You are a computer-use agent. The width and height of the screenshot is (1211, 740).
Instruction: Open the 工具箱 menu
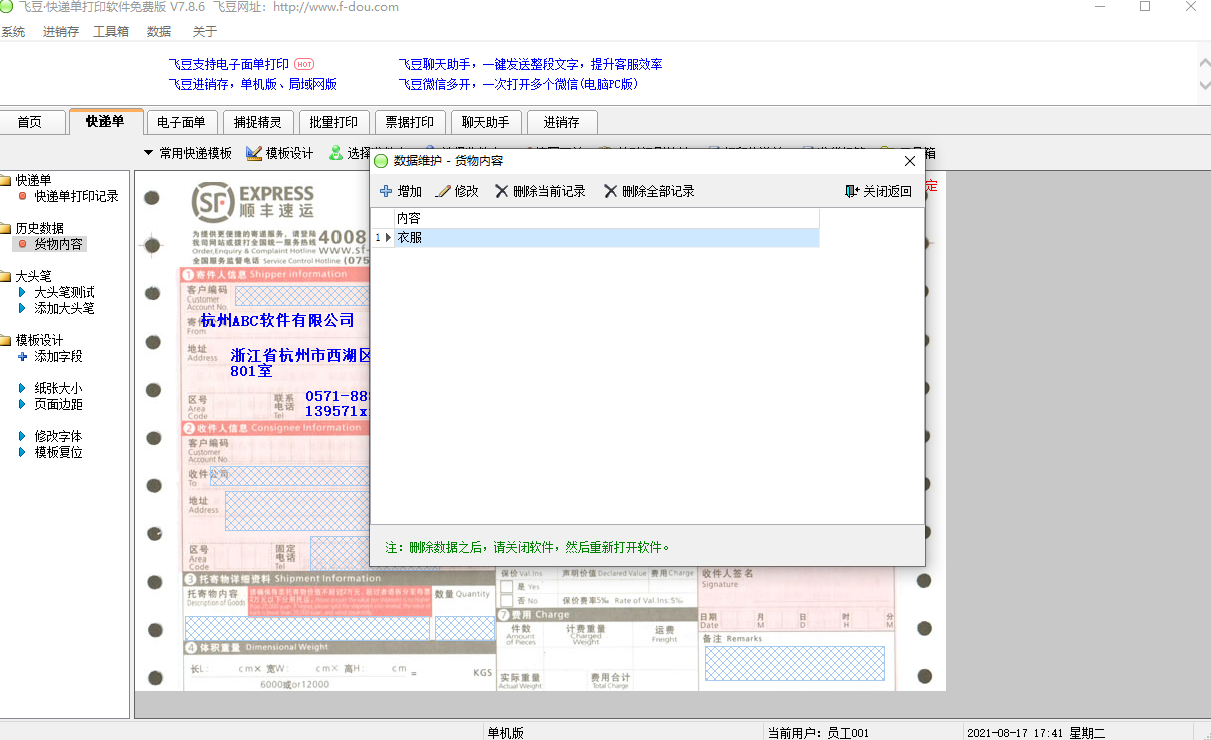click(x=111, y=32)
